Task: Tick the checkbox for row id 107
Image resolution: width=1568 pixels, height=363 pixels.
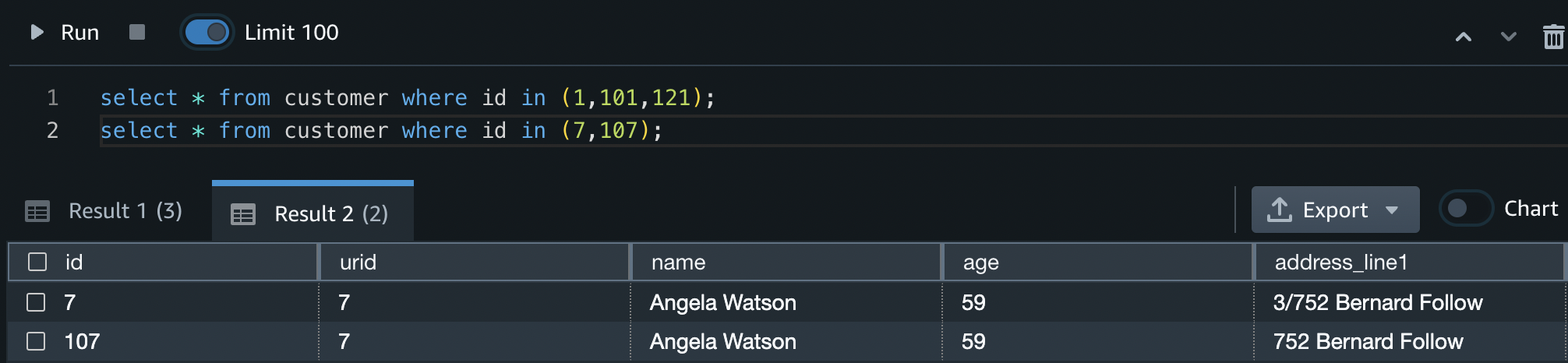Action: [x=36, y=341]
